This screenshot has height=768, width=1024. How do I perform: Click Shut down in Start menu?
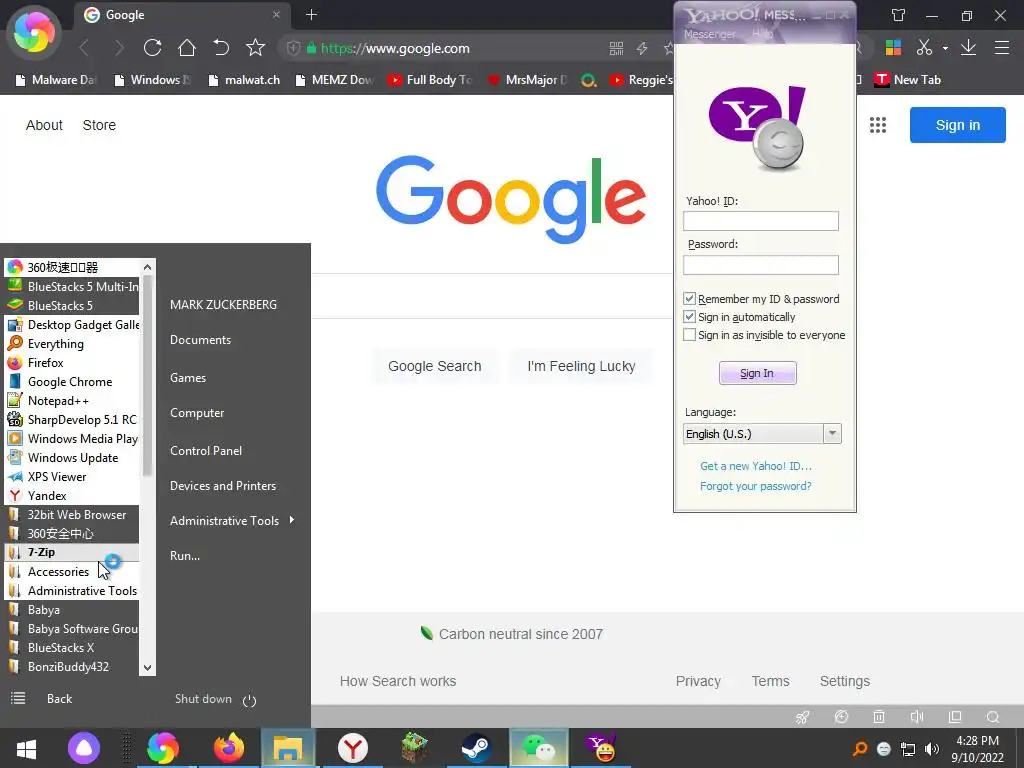(x=203, y=699)
